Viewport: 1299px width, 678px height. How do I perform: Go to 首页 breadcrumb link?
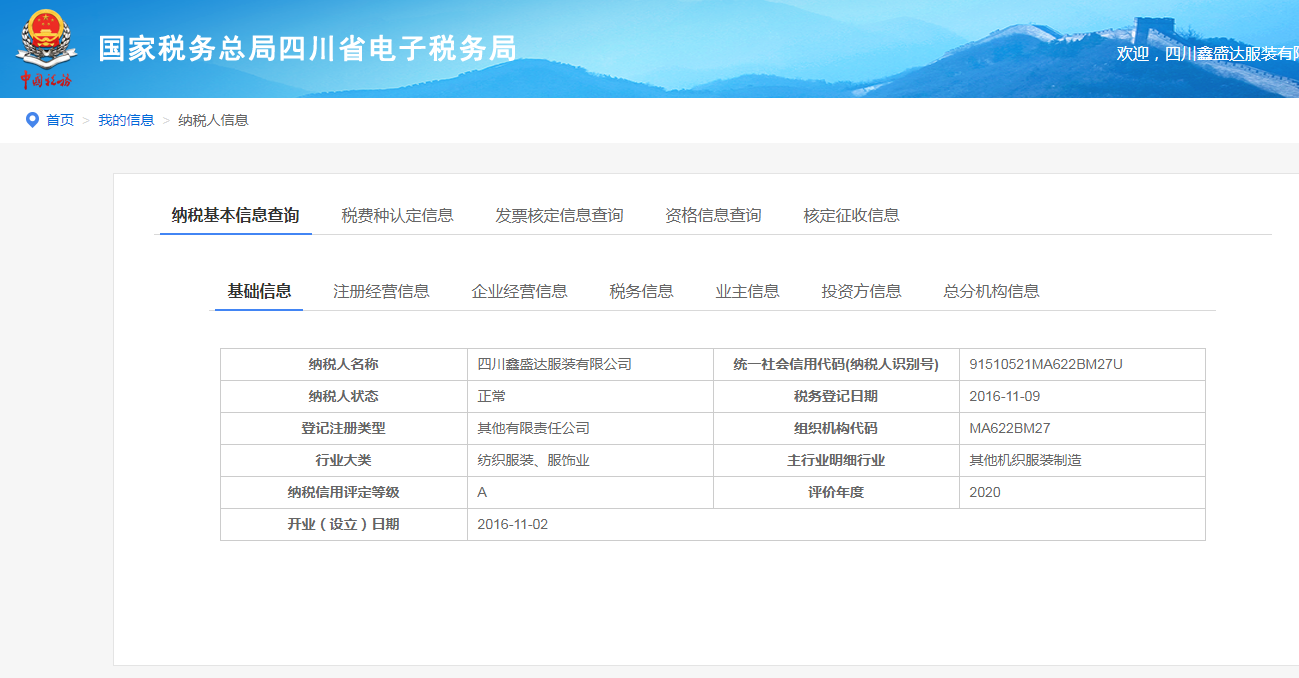[x=60, y=120]
